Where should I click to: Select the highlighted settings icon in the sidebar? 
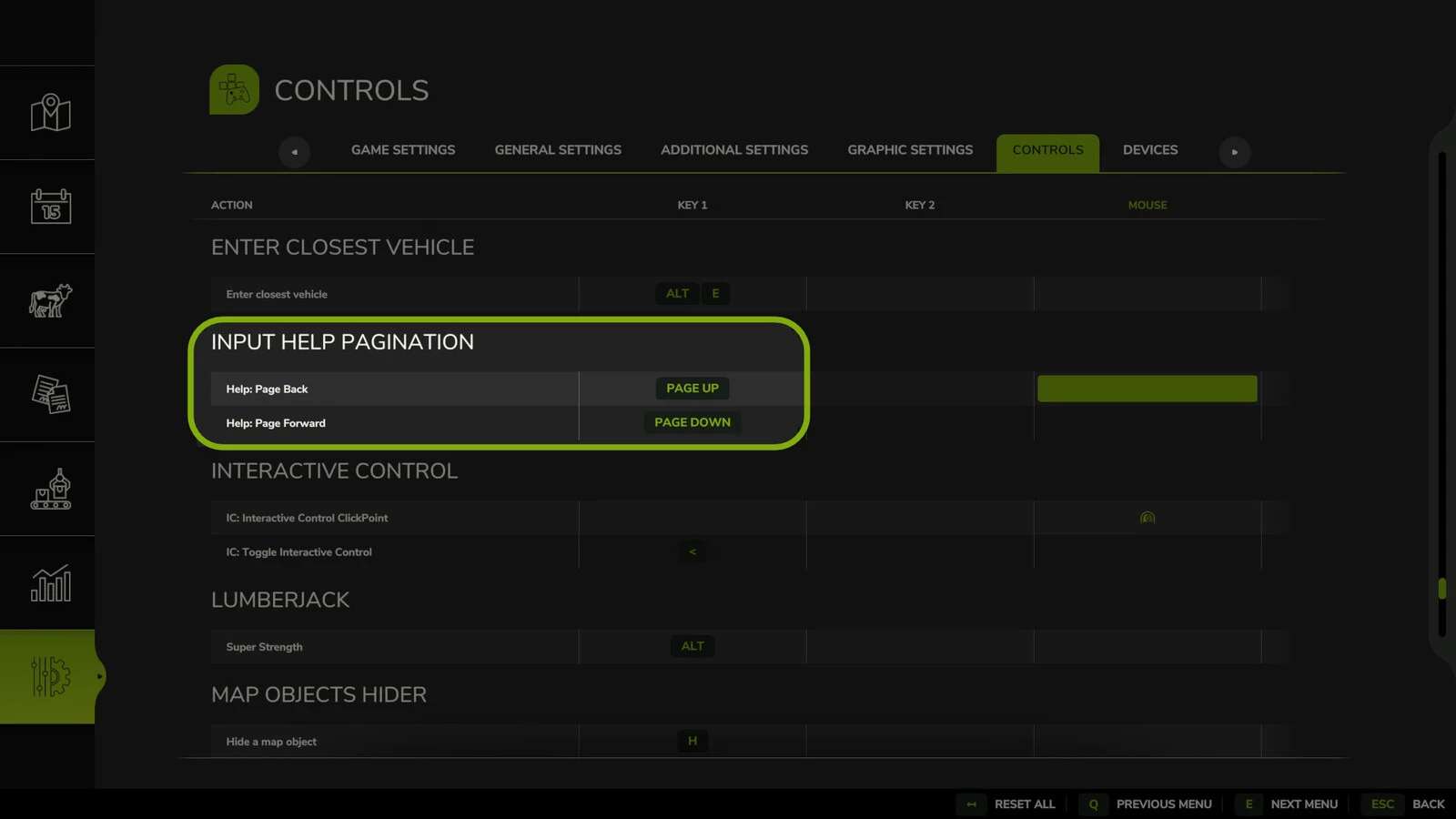tap(48, 678)
